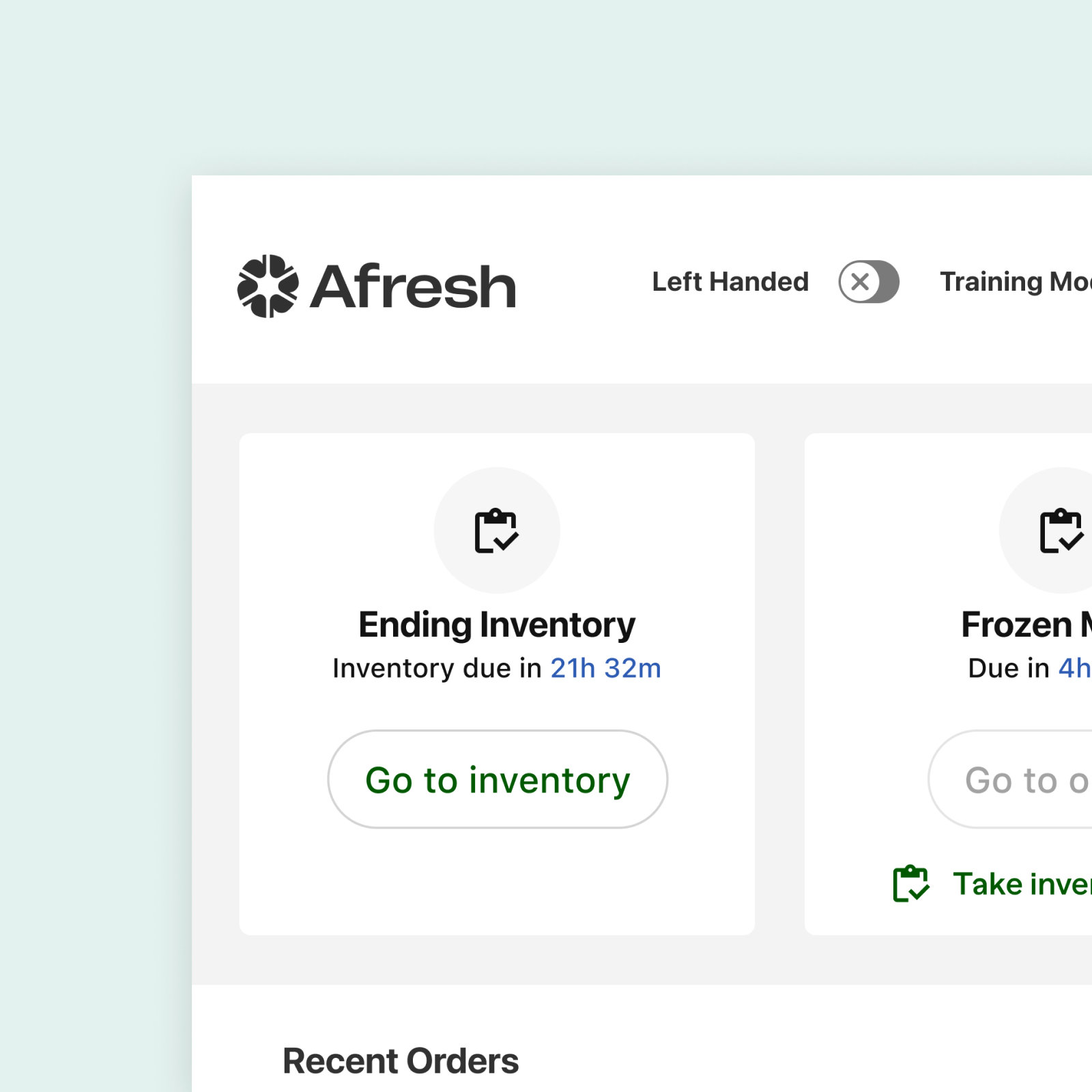
Task: Open the Ending Inventory card
Action: pos(497,682)
